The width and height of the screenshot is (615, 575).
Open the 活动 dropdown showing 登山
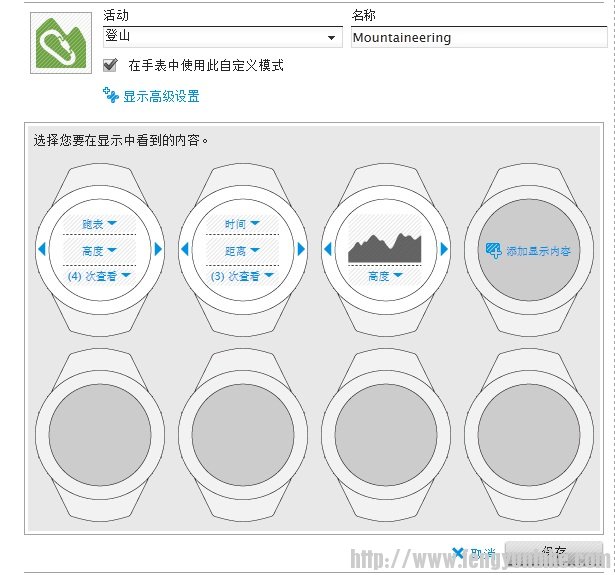click(x=222, y=38)
